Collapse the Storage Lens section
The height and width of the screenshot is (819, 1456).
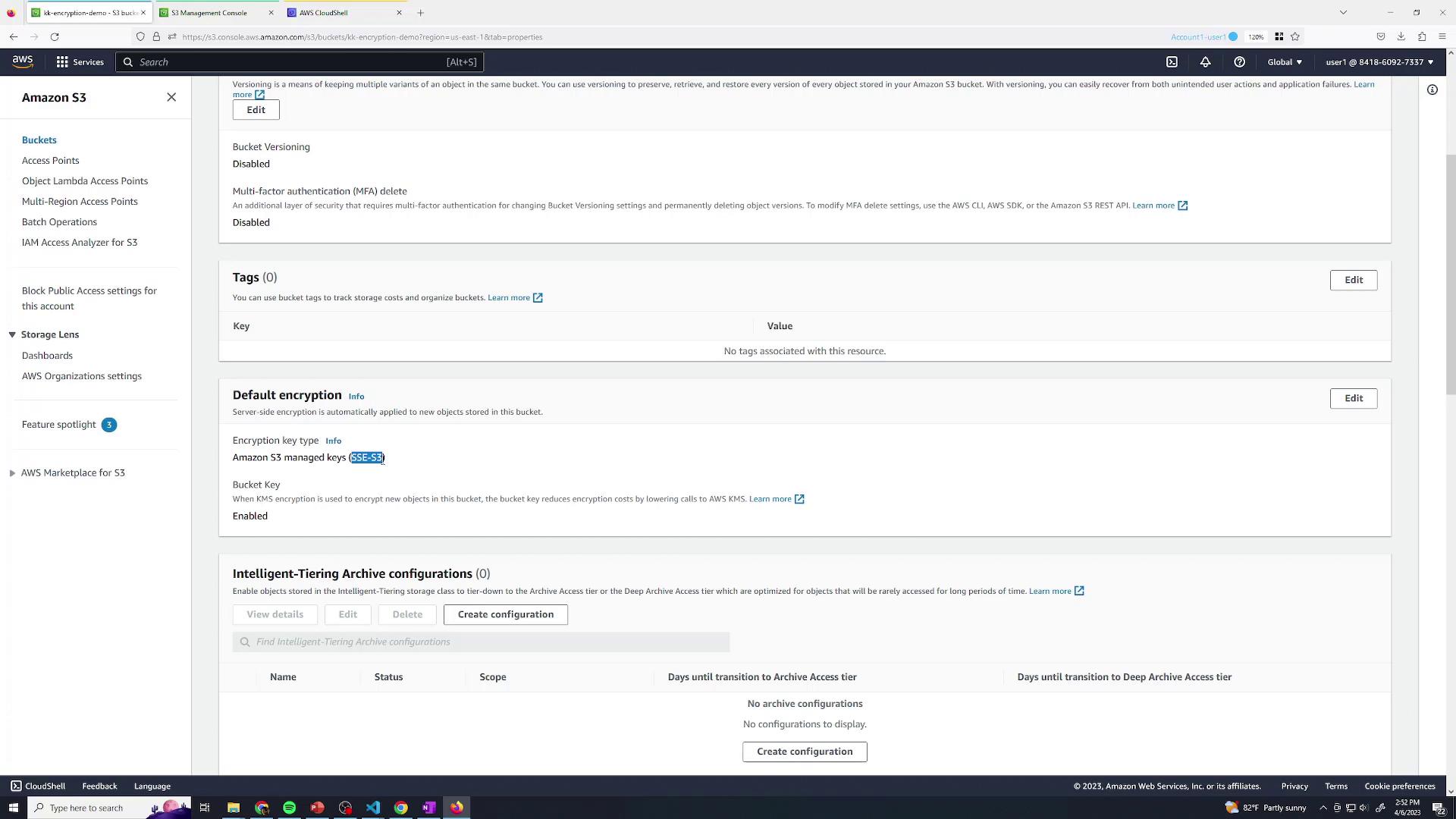12,334
